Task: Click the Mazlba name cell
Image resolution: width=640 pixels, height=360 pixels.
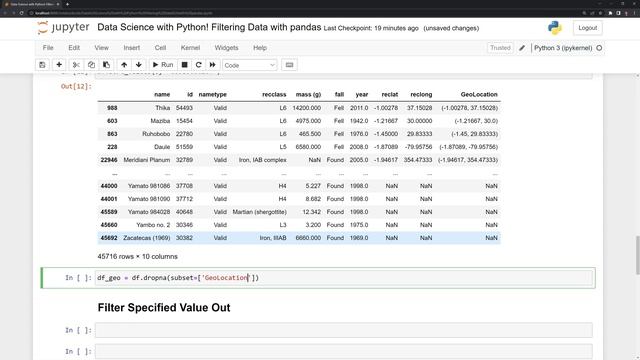Action: (x=160, y=121)
